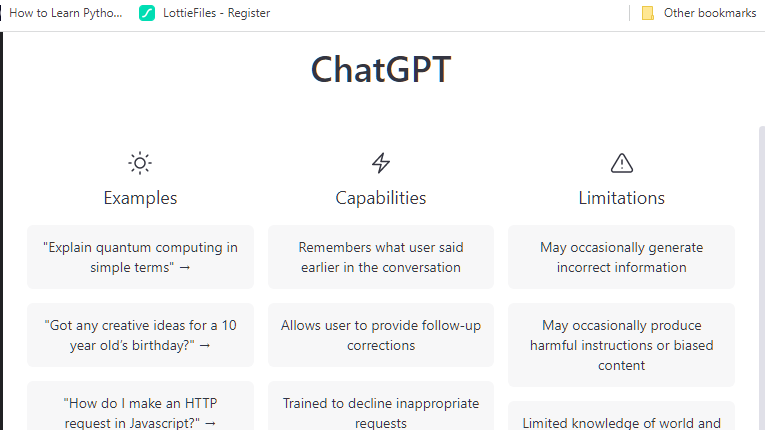This screenshot has width=765, height=430.
Task: Click the Examples column heading
Action: [140, 198]
